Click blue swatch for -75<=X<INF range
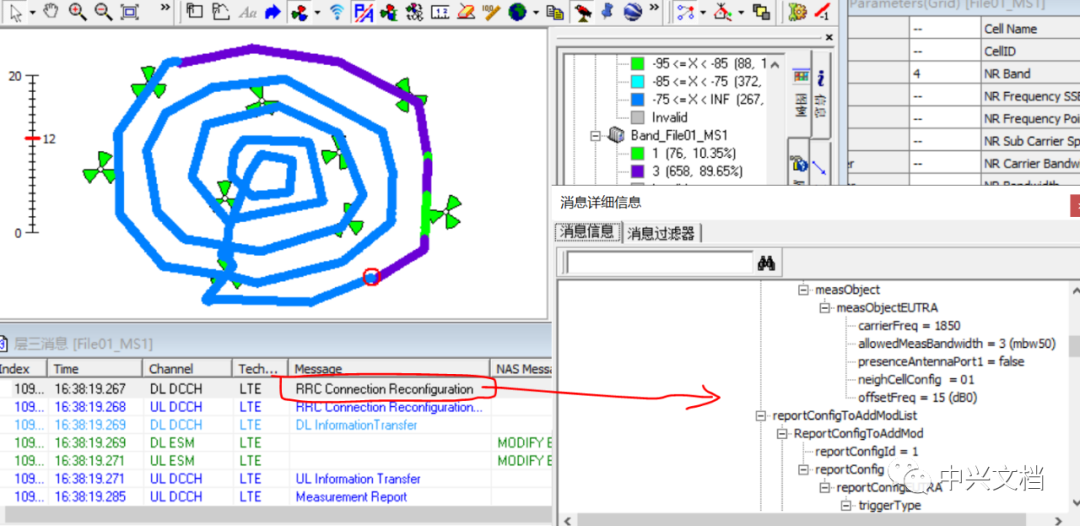 pyautogui.click(x=638, y=99)
